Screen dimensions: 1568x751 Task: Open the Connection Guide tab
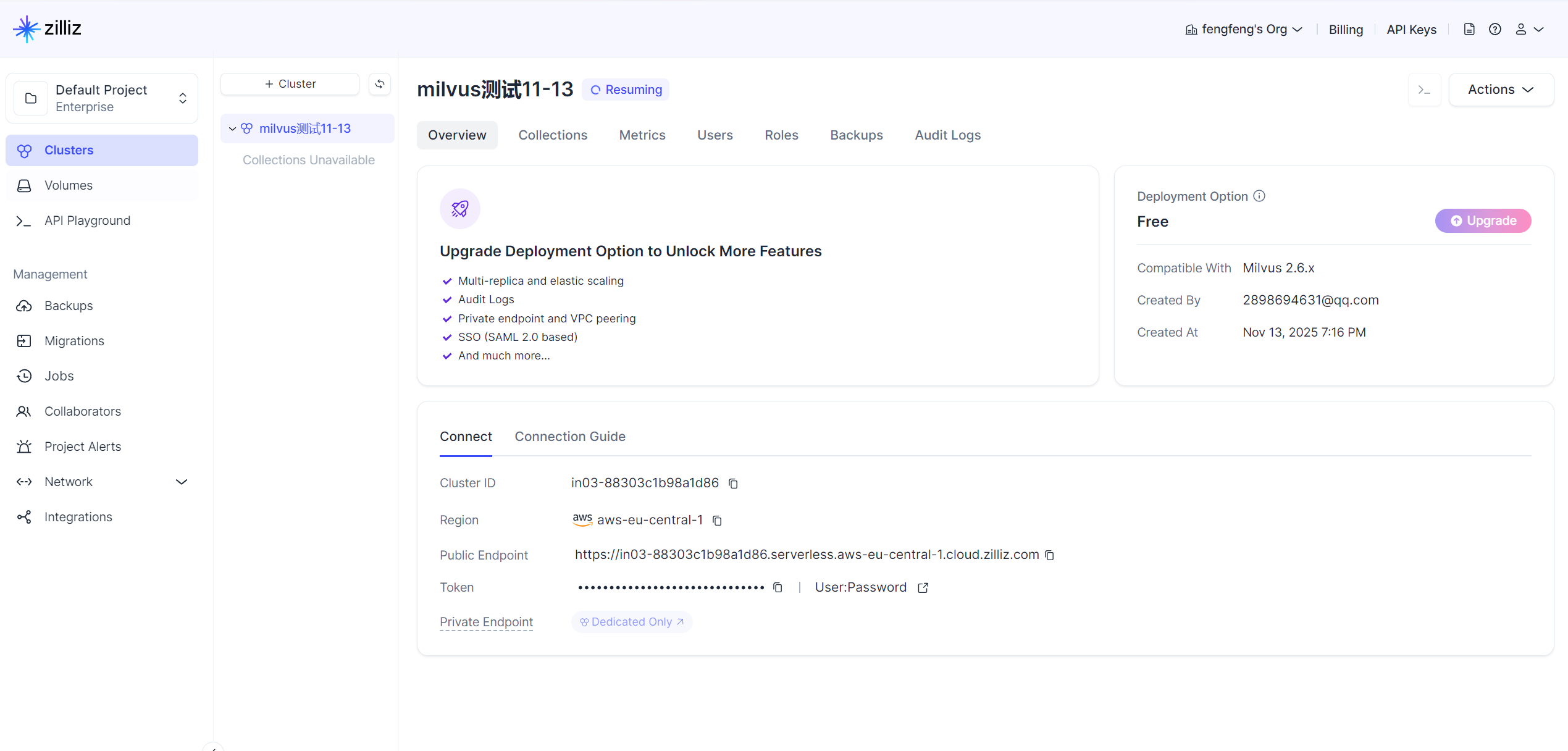coord(569,436)
